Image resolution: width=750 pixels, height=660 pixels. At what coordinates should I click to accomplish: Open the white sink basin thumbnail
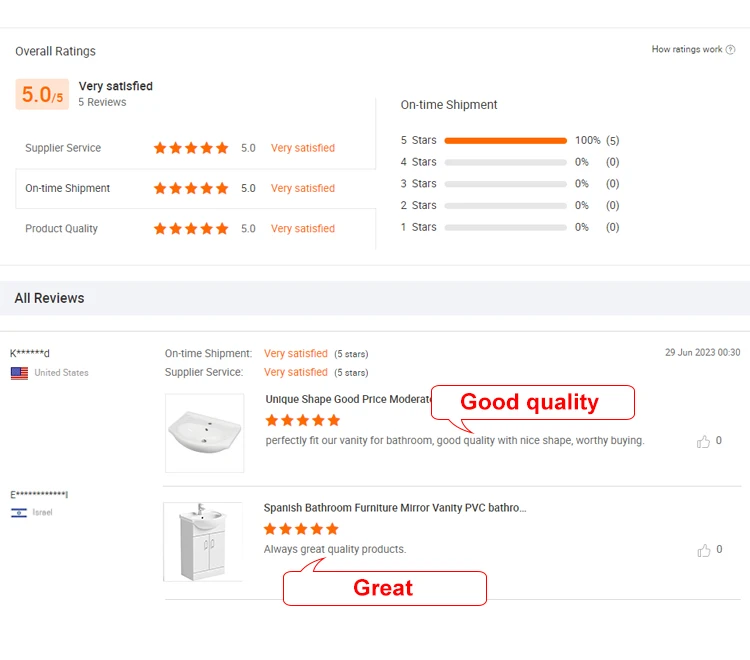204,432
